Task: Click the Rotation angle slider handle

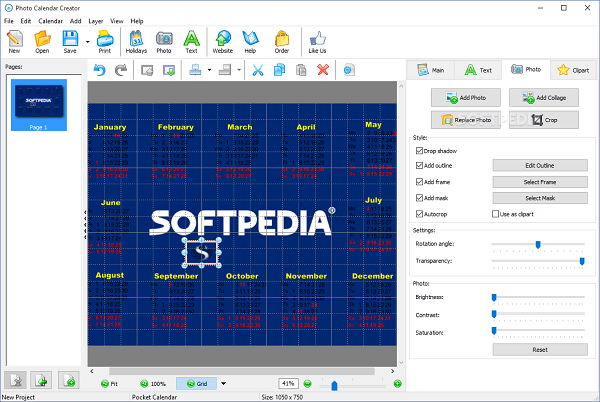Action: [x=538, y=244]
